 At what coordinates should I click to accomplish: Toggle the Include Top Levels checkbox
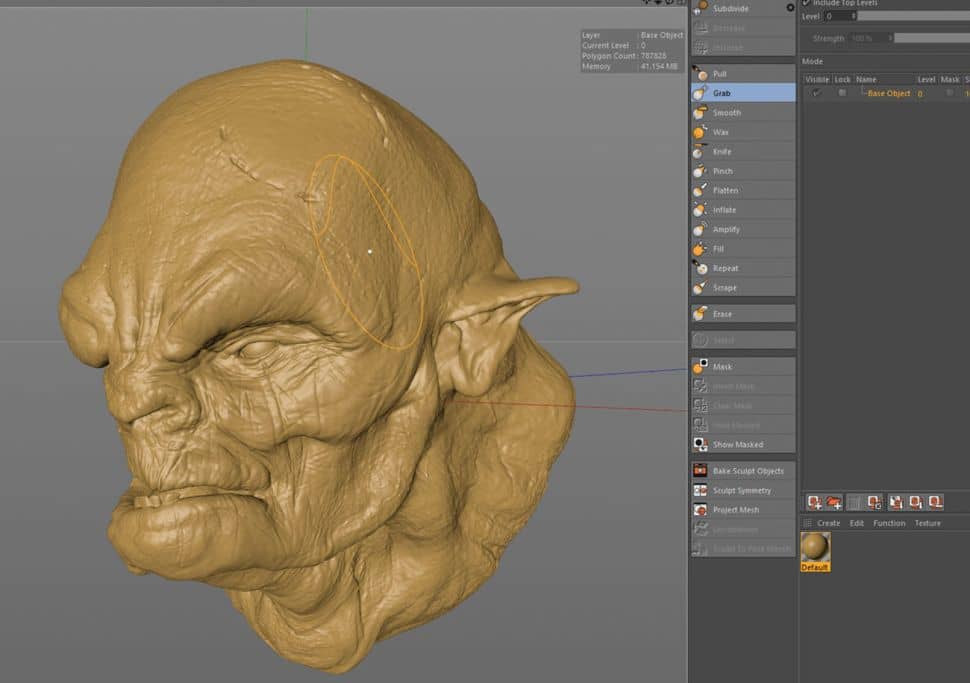coord(804,3)
